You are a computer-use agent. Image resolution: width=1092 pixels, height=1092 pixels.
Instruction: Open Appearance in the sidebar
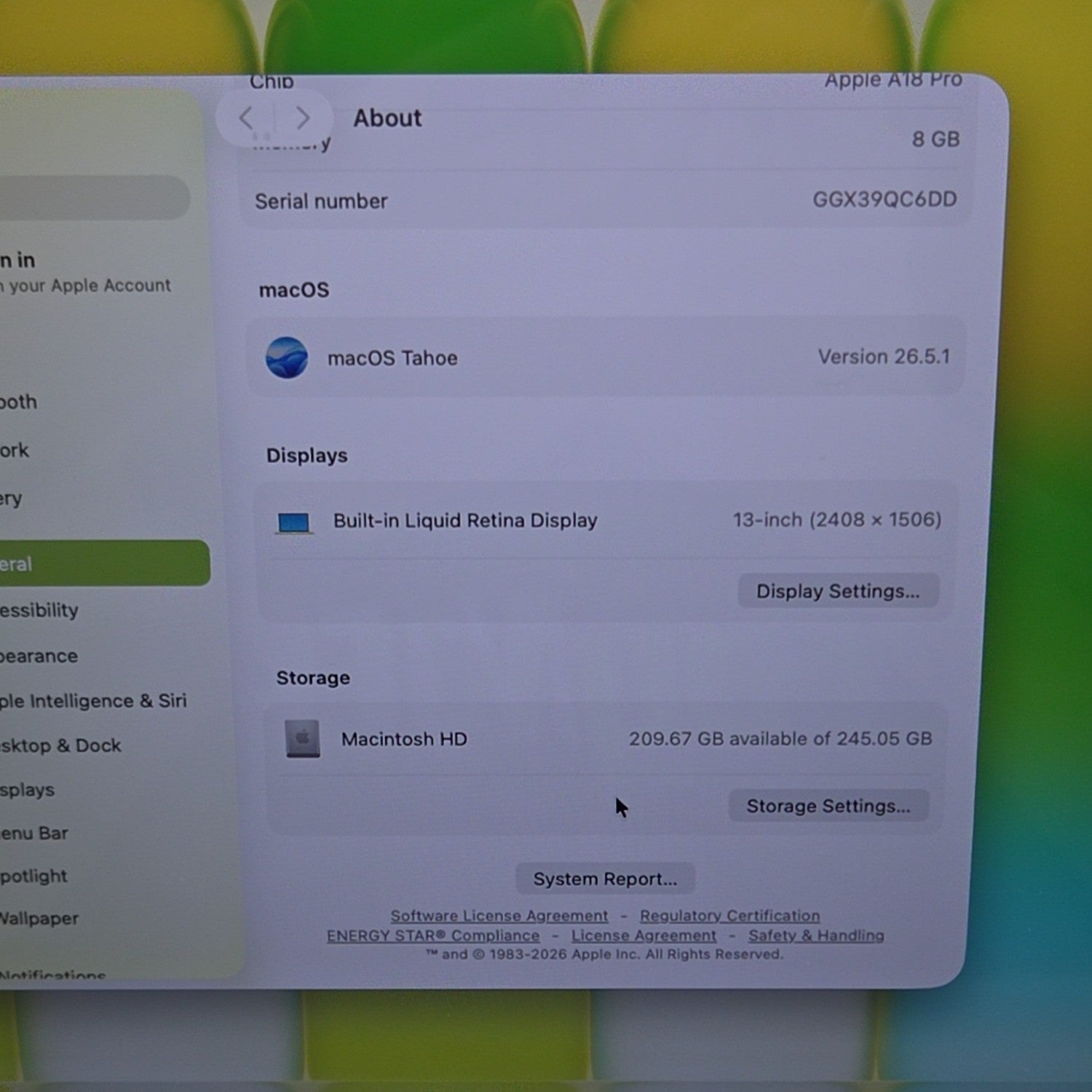39,656
